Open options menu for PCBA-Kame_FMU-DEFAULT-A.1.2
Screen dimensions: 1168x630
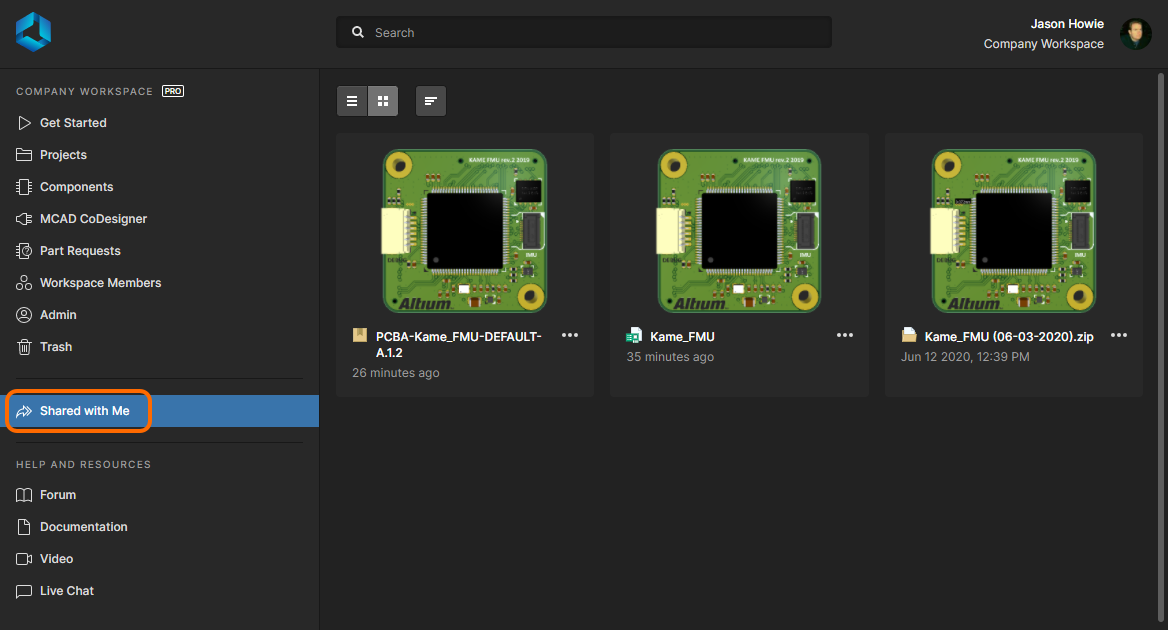coord(570,336)
